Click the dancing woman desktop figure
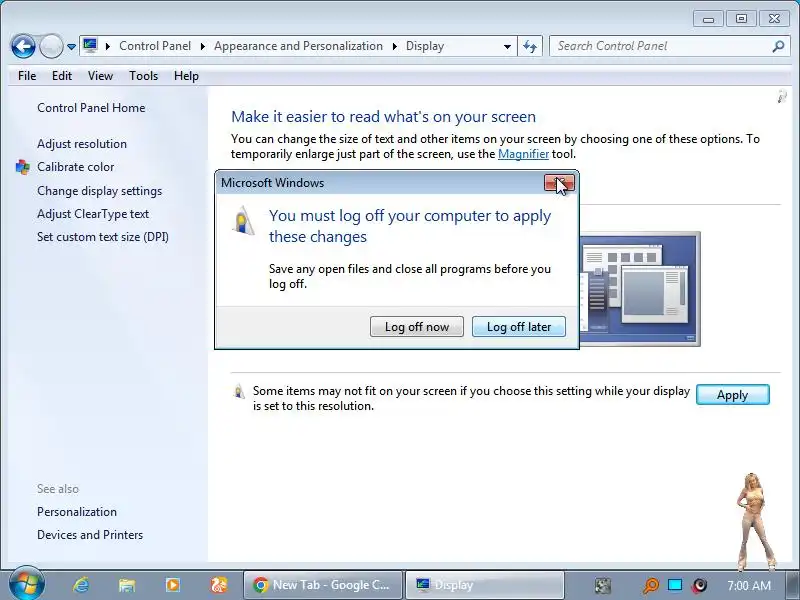Image resolution: width=800 pixels, height=600 pixels. click(x=755, y=521)
